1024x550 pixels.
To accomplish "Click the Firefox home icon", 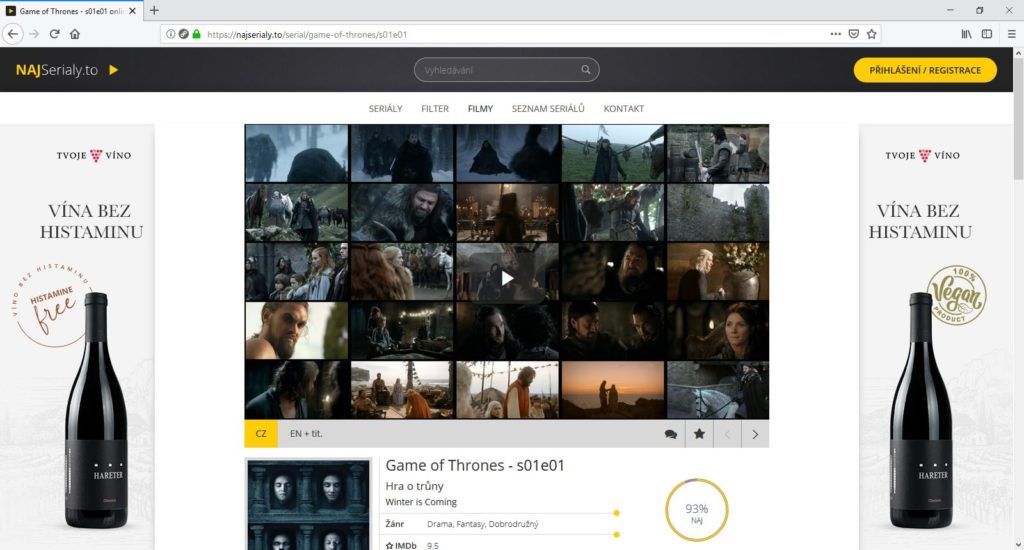I will point(75,34).
